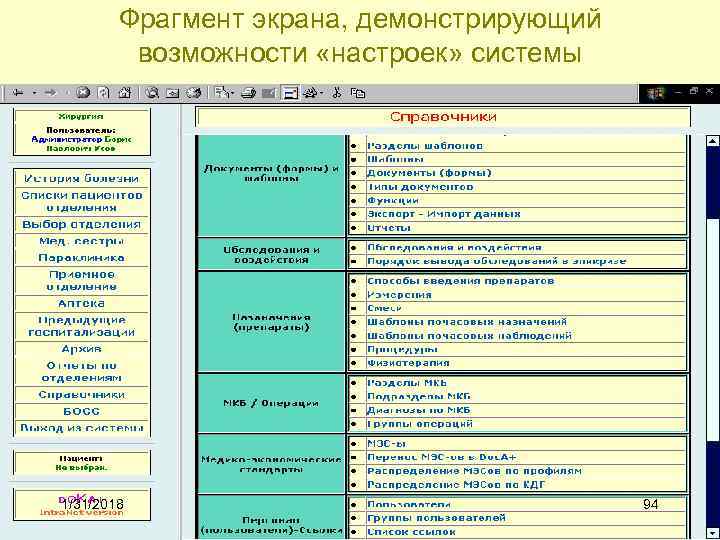Click the browser Forward arrow
Viewport: 720px width, 540px height.
pos(51,93)
